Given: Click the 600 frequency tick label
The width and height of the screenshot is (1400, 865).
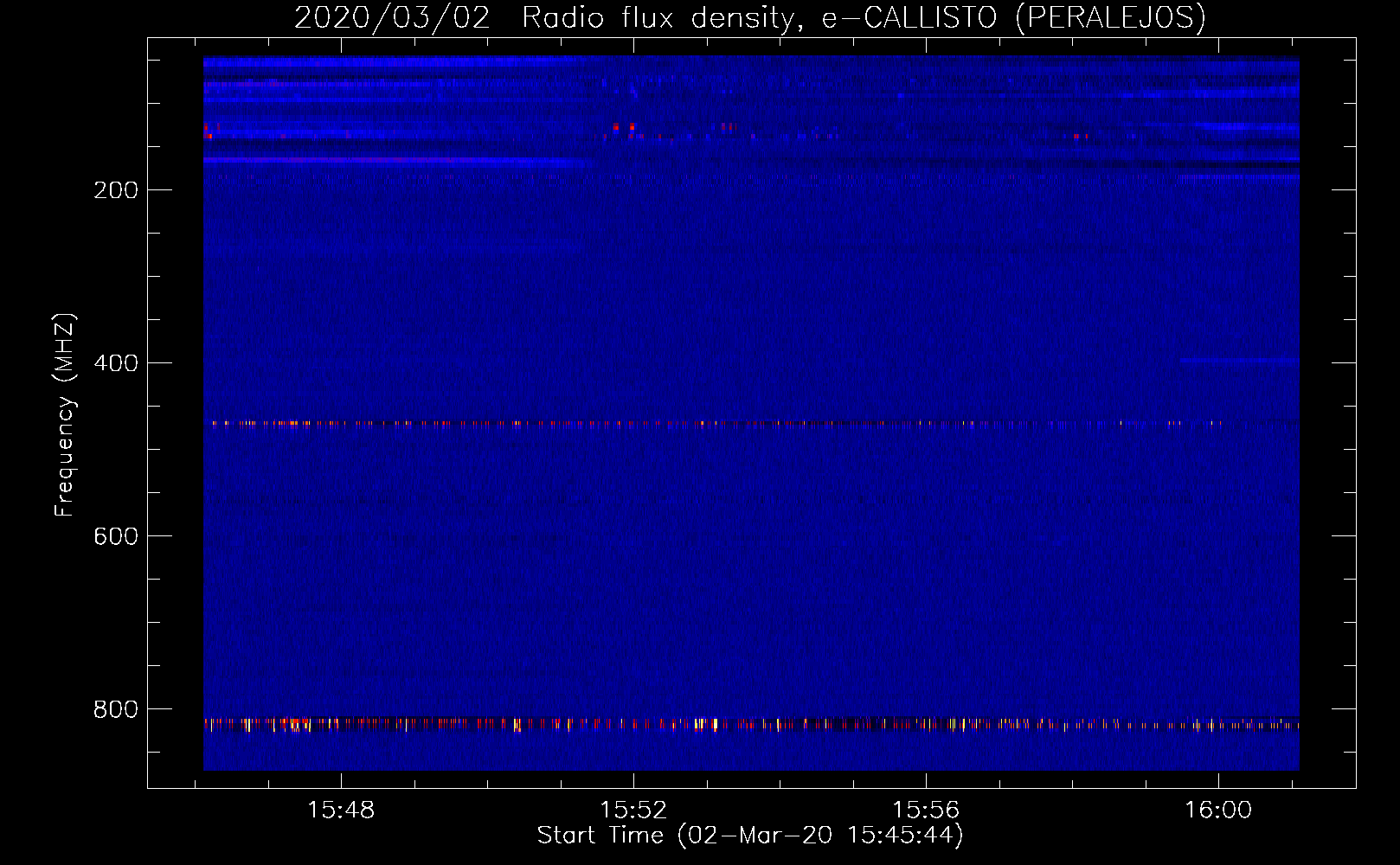Looking at the screenshot, I should (116, 536).
